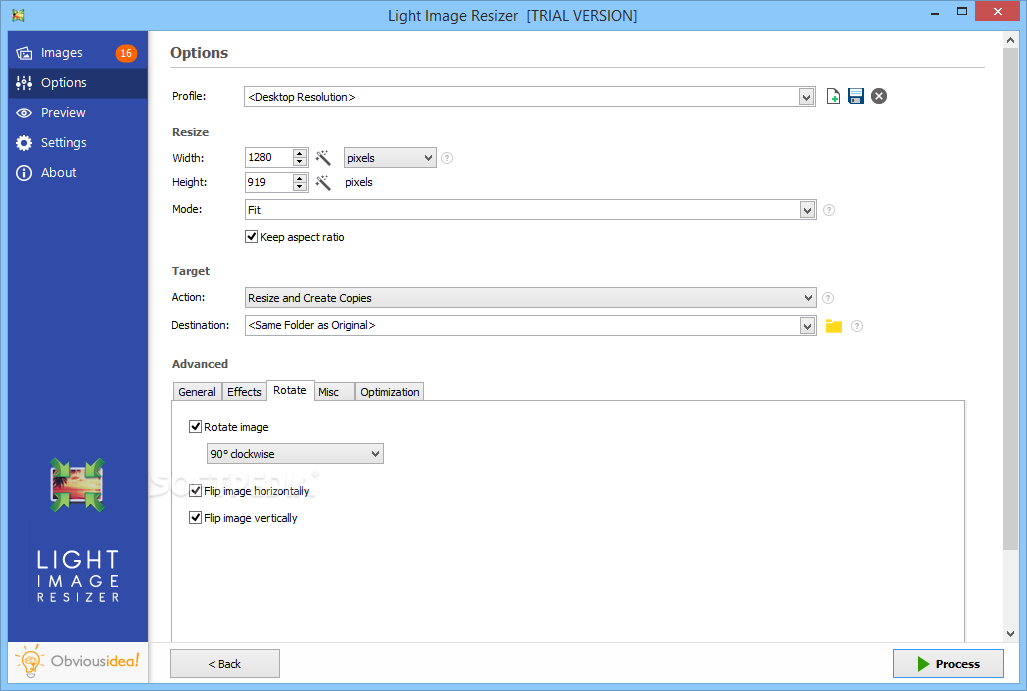Click the vertical scrollbar thumb
Screen dimensions: 1027x691
pos(1011,298)
